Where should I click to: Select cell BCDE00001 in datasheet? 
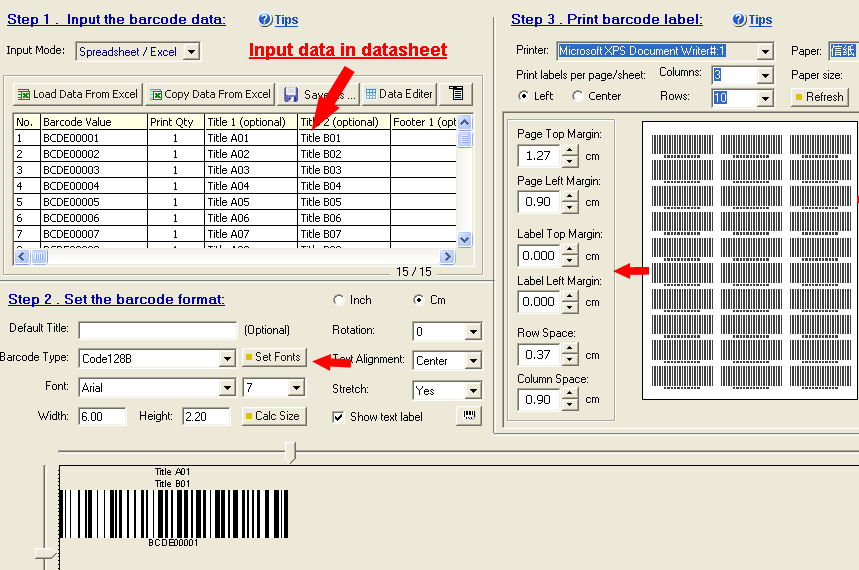(x=94, y=138)
